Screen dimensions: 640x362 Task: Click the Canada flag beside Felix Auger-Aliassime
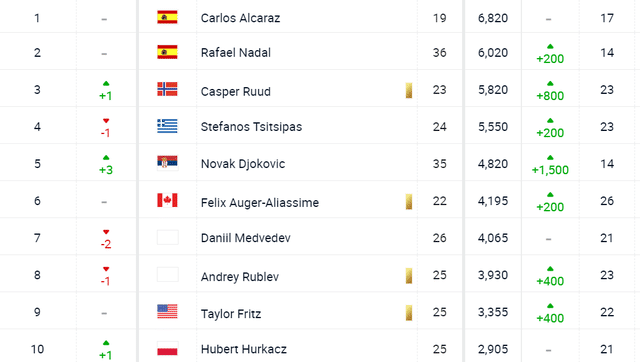(167, 200)
